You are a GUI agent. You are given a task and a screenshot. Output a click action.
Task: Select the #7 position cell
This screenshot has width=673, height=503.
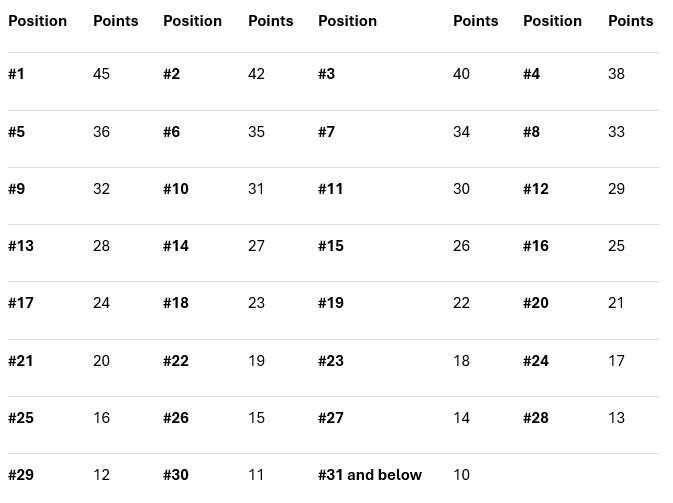point(326,132)
